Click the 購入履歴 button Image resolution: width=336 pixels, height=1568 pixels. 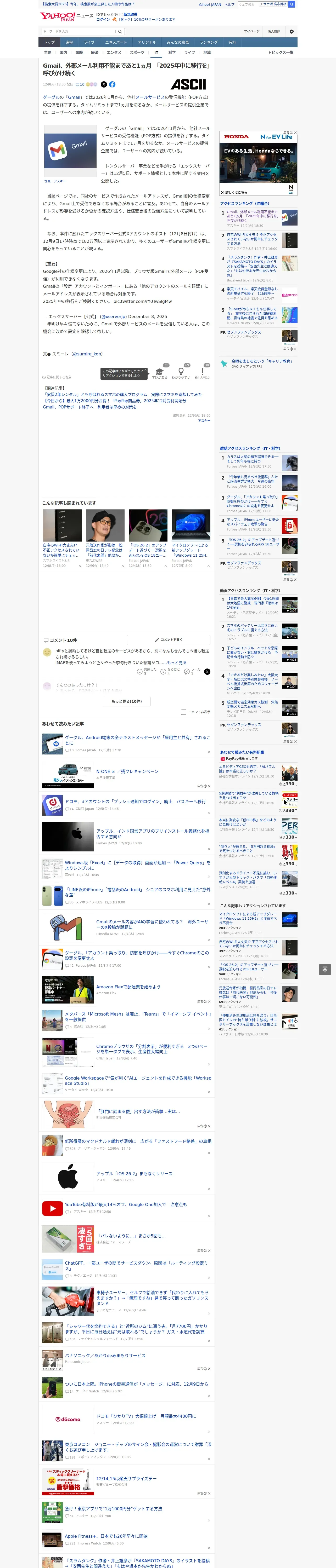tap(274, 32)
